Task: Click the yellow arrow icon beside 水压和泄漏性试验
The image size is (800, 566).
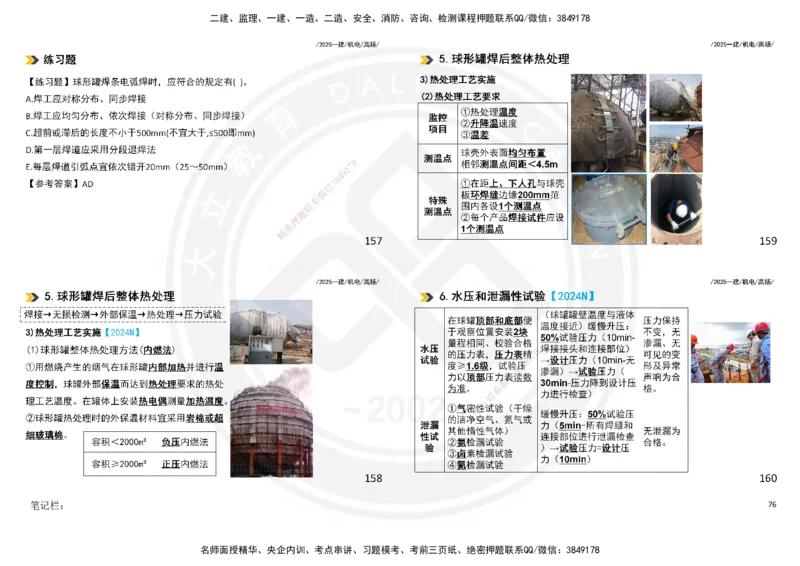Action: tap(427, 297)
